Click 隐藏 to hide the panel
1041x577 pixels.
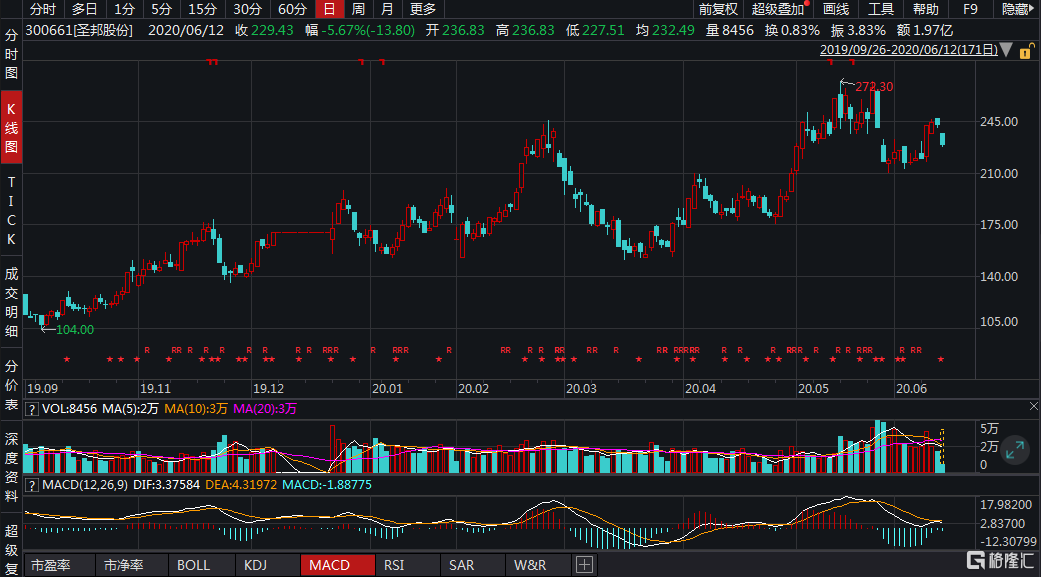pos(1017,9)
